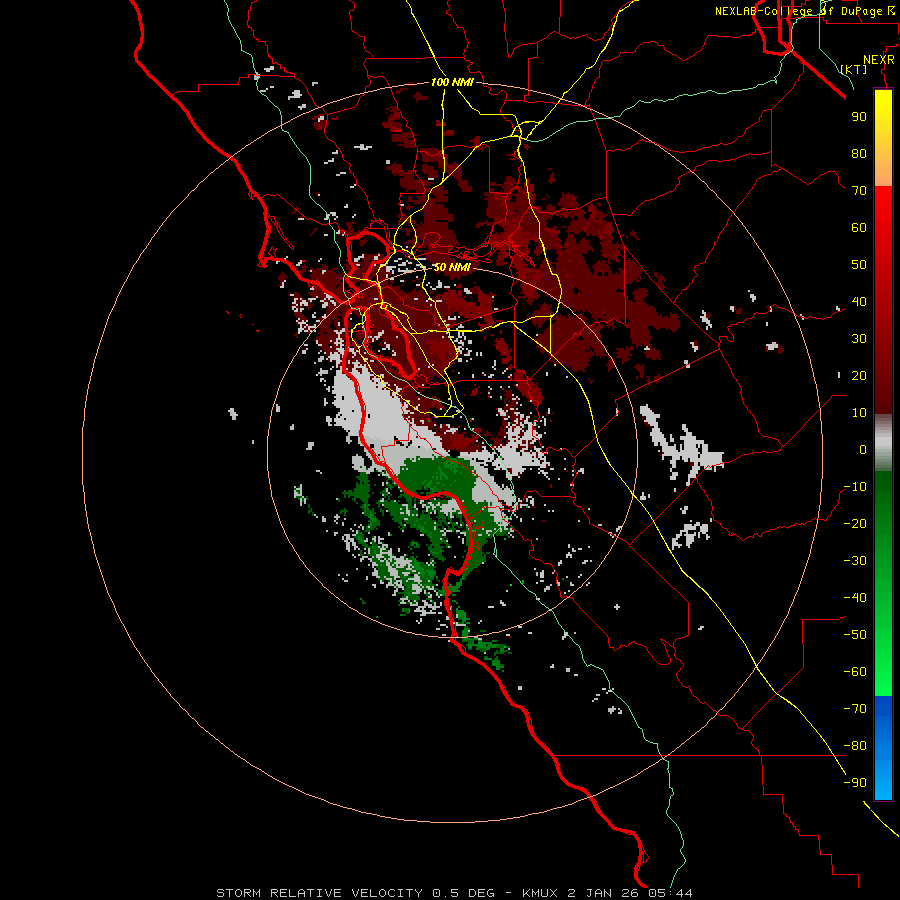900x900 pixels.
Task: Click the '80' value on color scale
Action: point(859,154)
